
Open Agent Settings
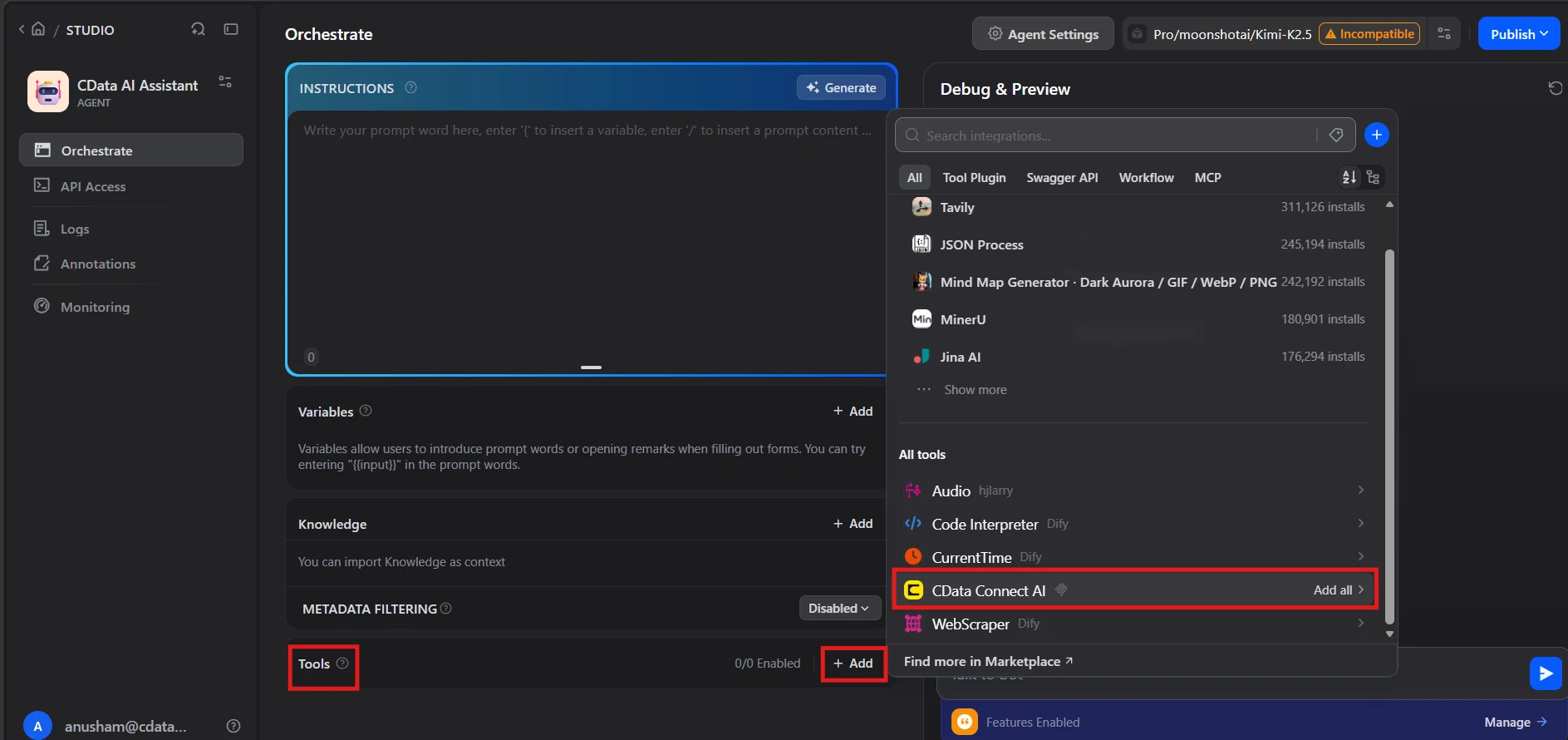point(1043,34)
